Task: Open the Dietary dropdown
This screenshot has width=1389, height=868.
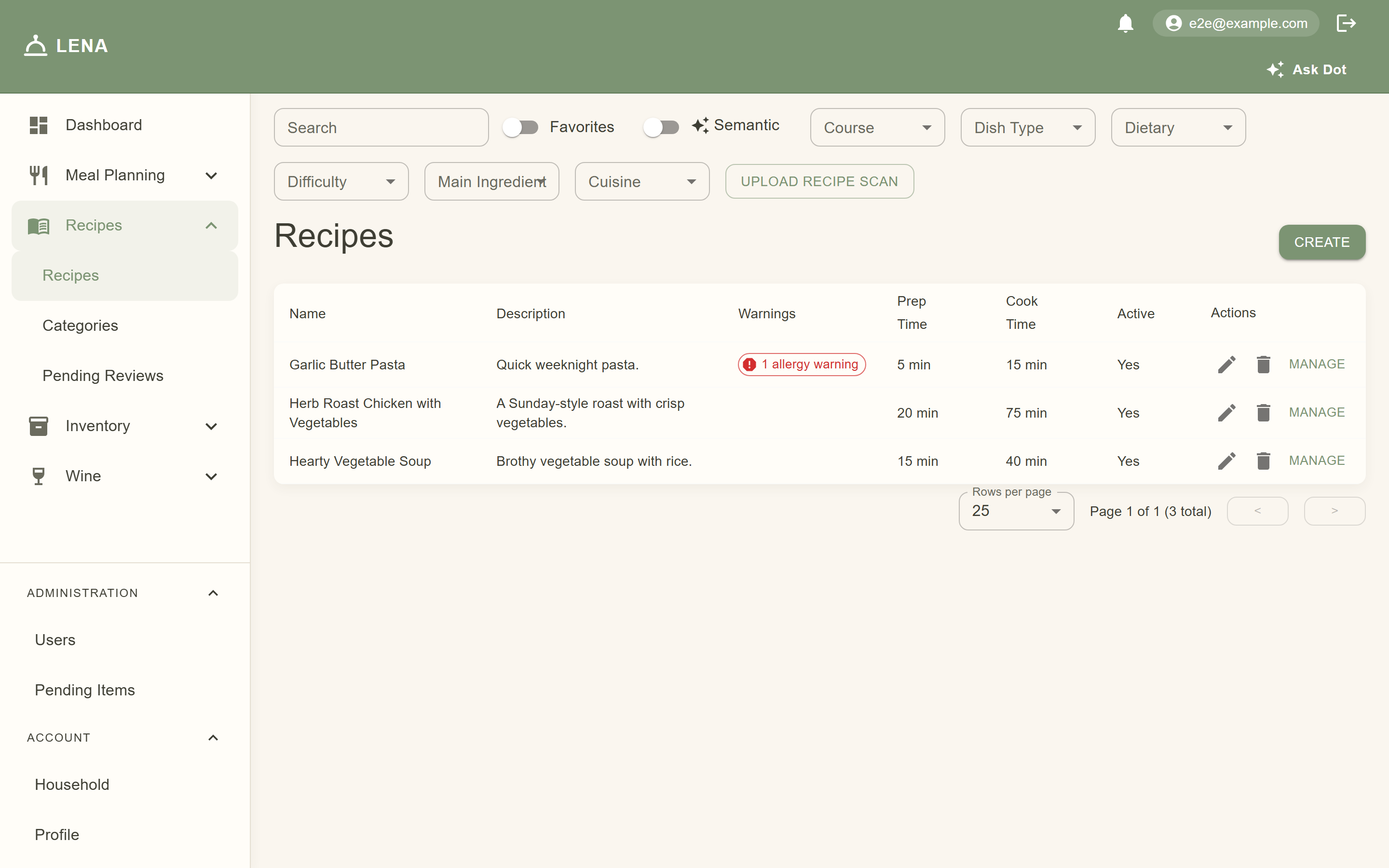Action: (1178, 127)
